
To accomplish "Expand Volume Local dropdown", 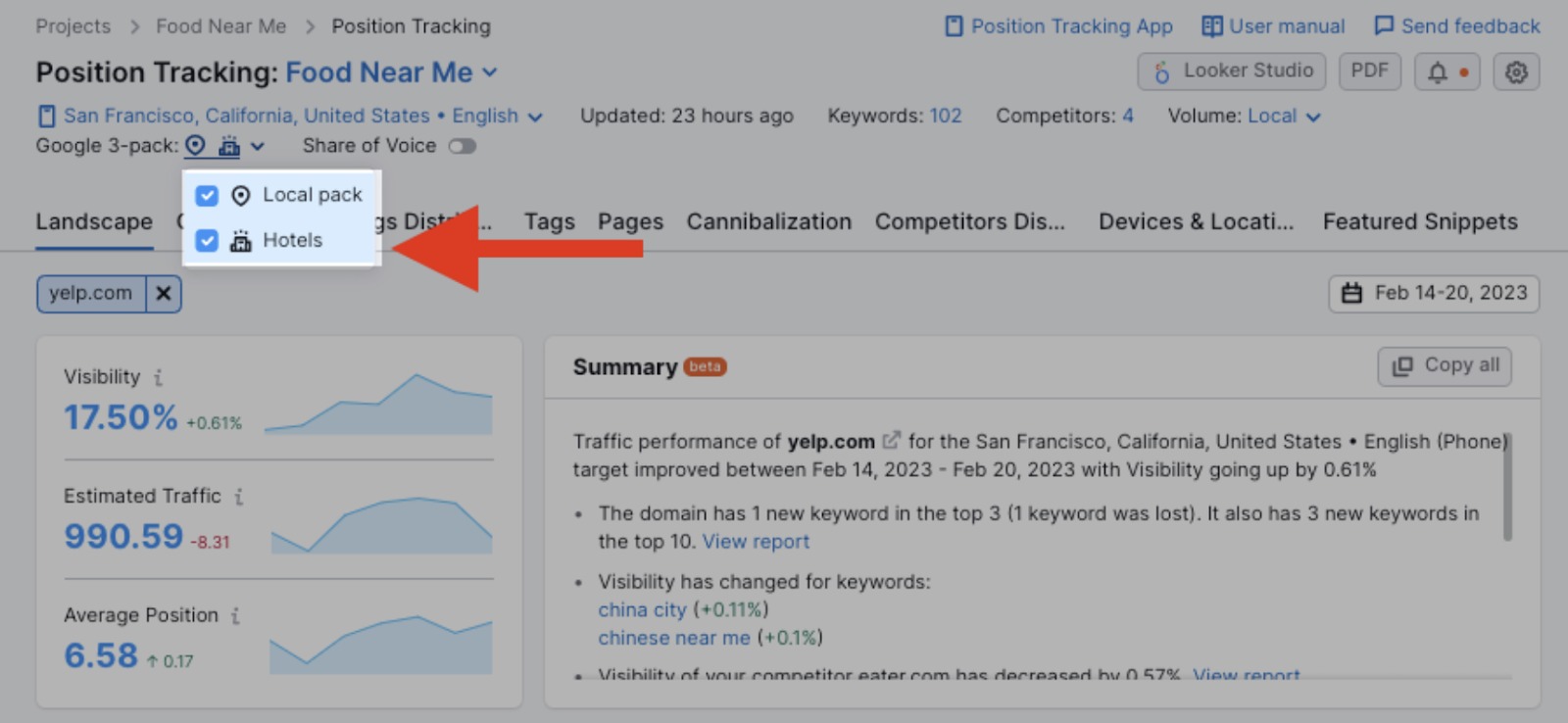I will (x=1285, y=116).
